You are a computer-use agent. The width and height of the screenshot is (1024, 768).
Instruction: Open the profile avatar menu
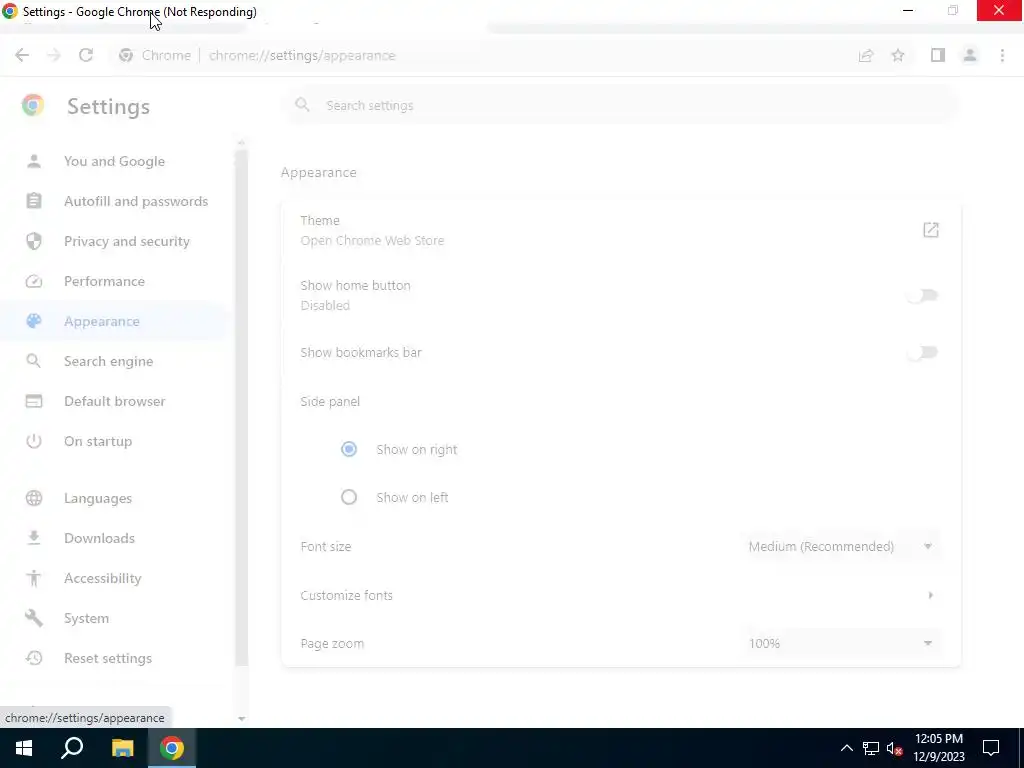(x=970, y=56)
